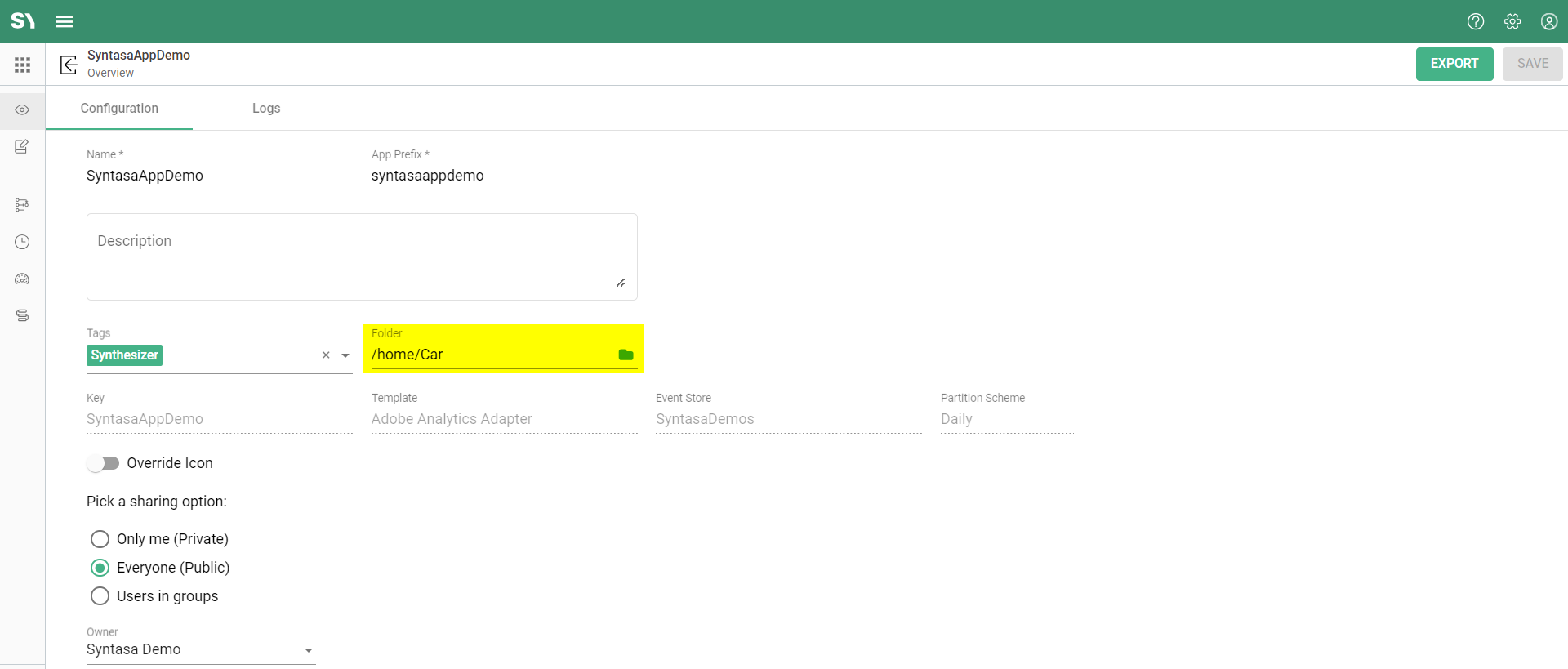1568x669 pixels.
Task: Expand the Tags dropdown arrow
Action: (345, 355)
